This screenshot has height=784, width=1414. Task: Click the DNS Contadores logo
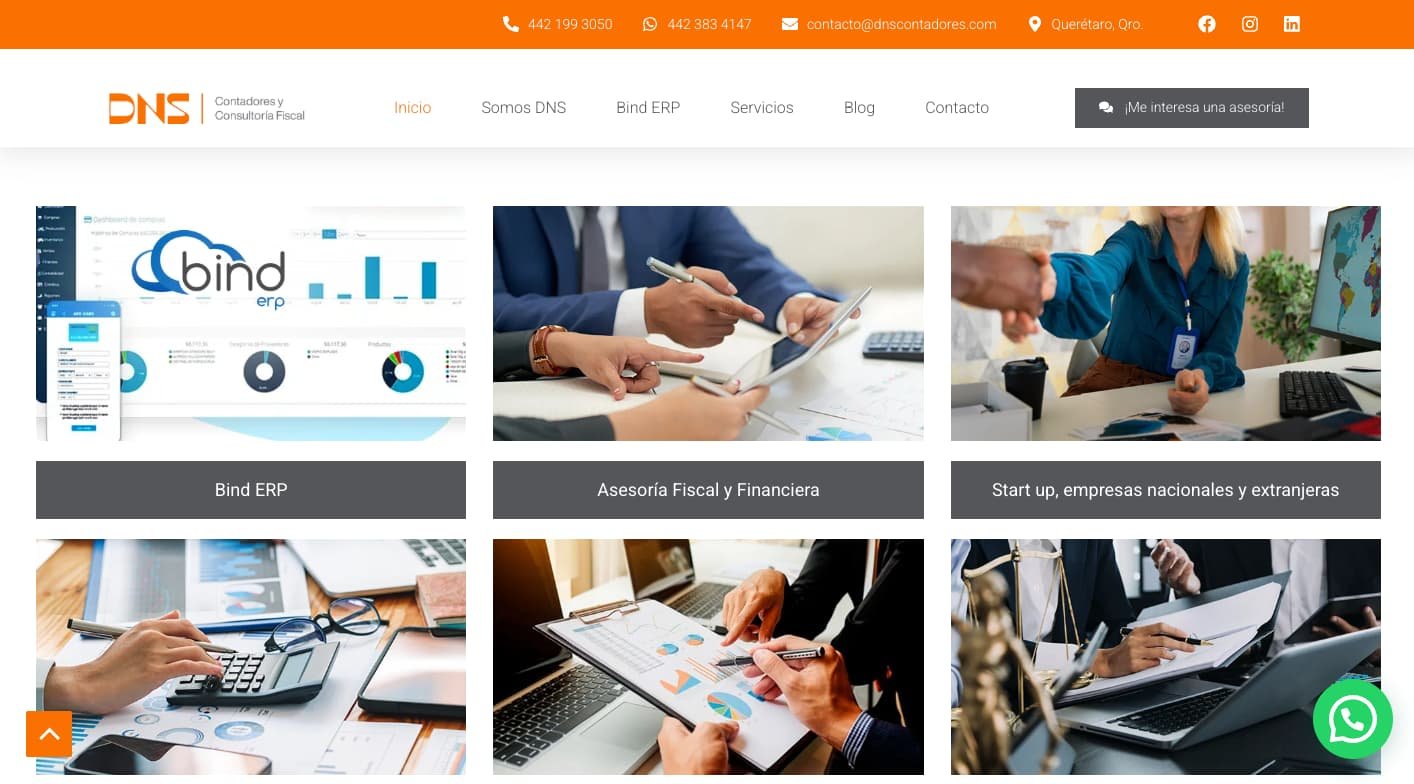pos(207,108)
